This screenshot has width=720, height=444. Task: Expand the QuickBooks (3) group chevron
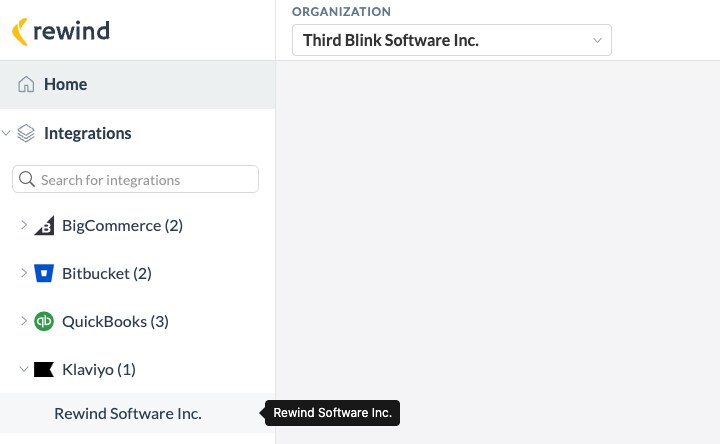(x=24, y=321)
